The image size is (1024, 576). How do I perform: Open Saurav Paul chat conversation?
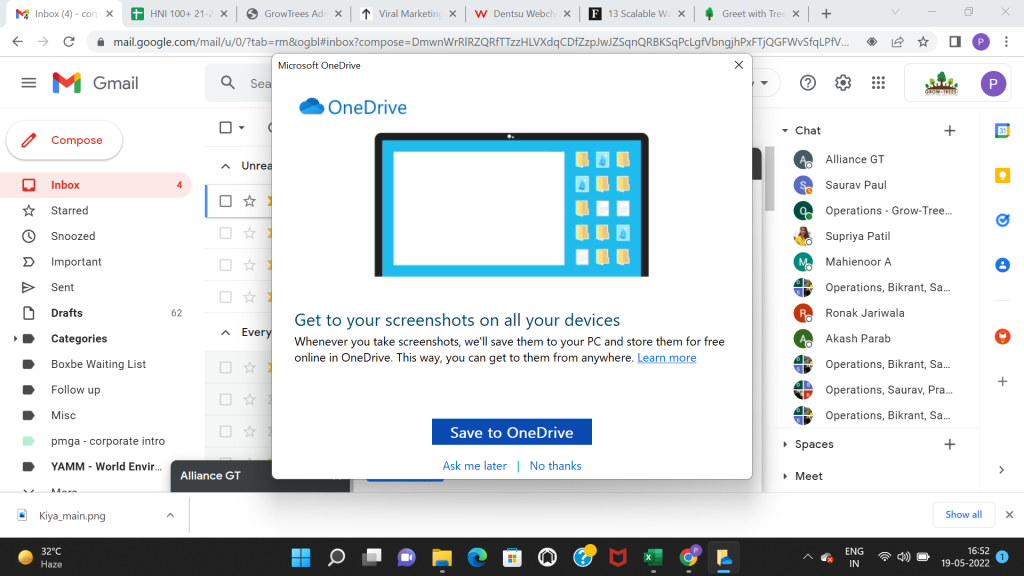click(855, 185)
